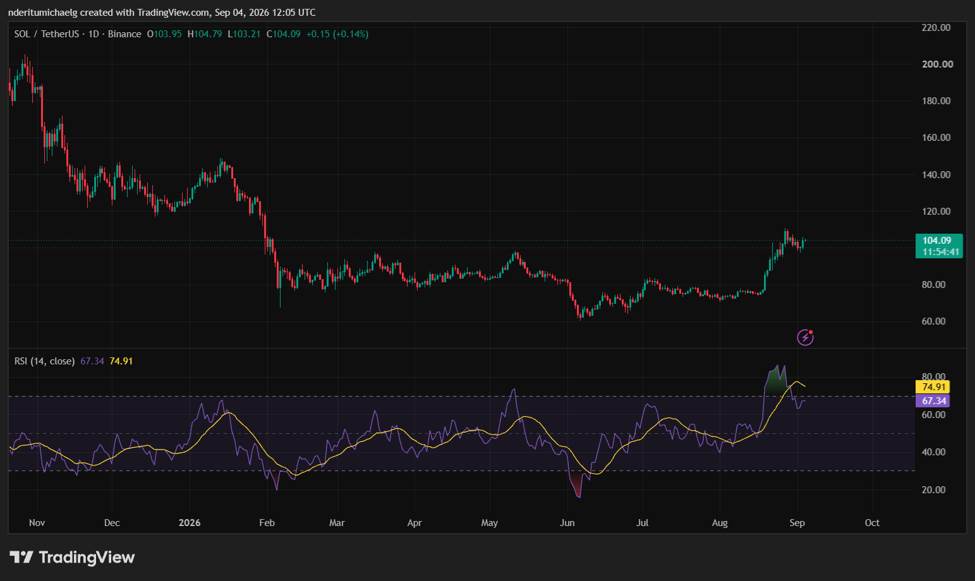Click the Jun label on time axis
The image size is (975, 581).
[567, 523]
